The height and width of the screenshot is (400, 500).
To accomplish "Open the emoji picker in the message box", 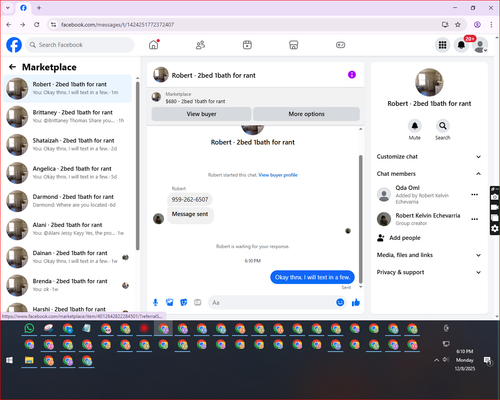I will coord(340,302).
